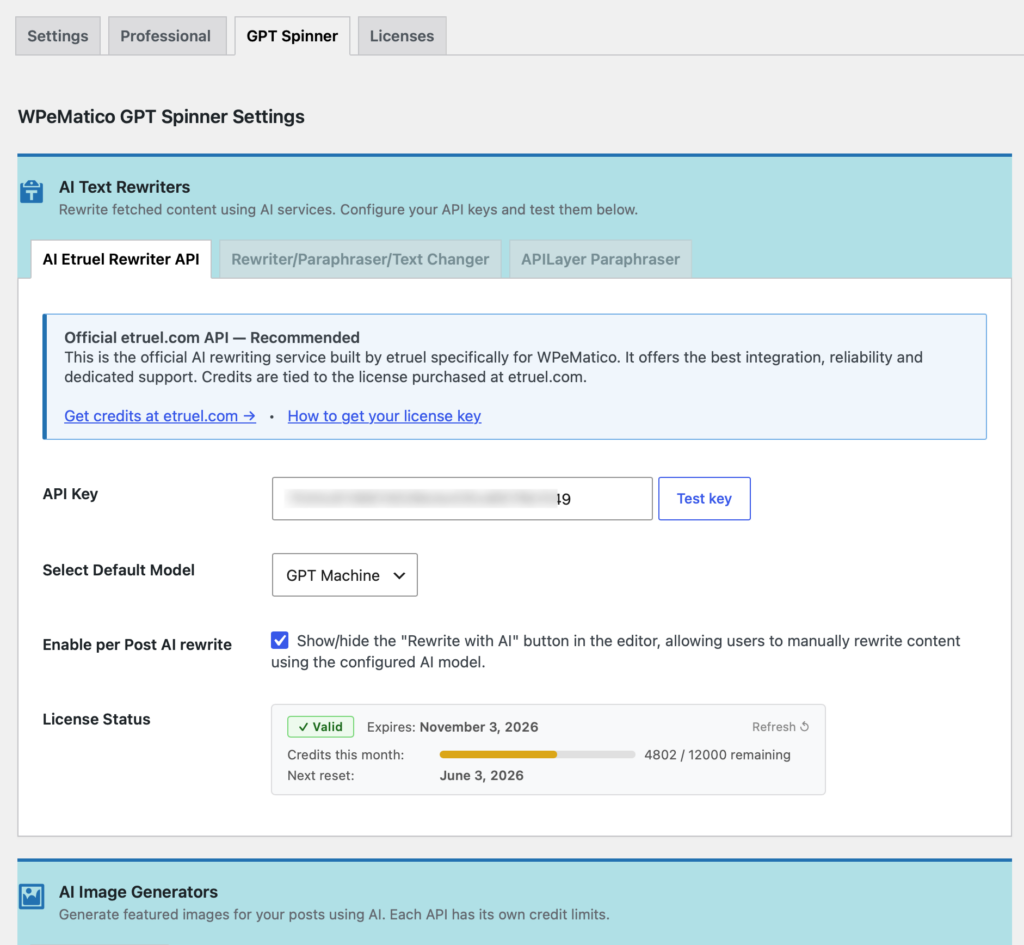Click the Select Default Model label
This screenshot has height=945, width=1024.
tap(118, 569)
